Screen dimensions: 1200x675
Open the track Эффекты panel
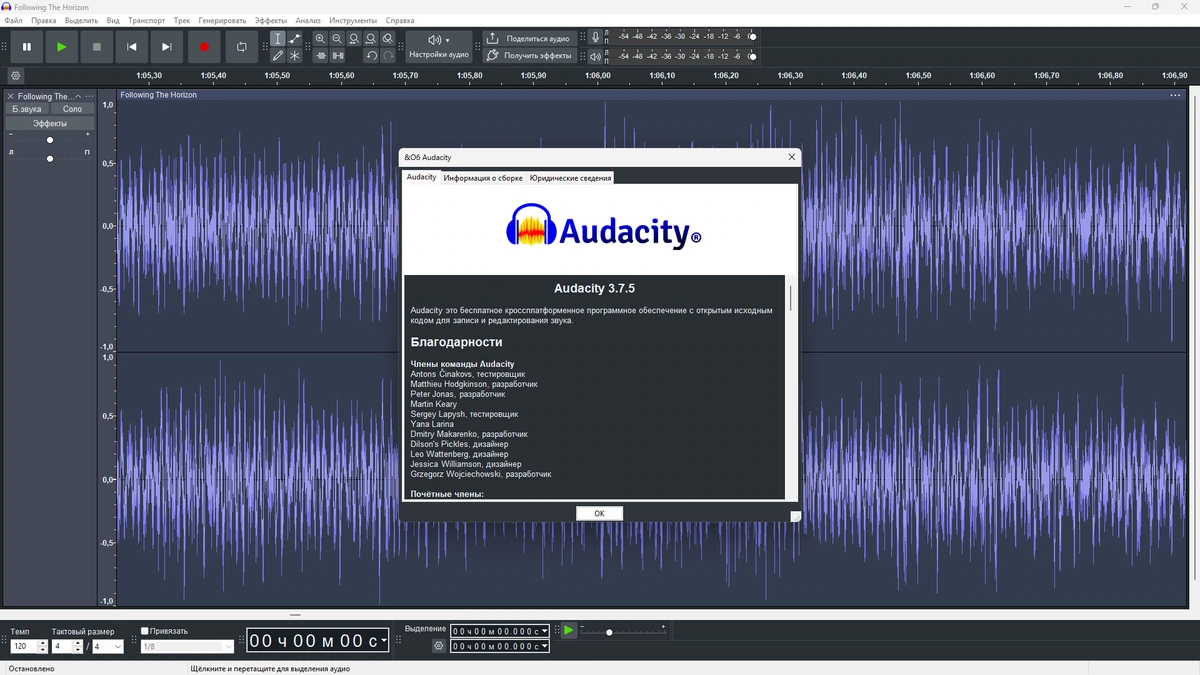(50, 123)
